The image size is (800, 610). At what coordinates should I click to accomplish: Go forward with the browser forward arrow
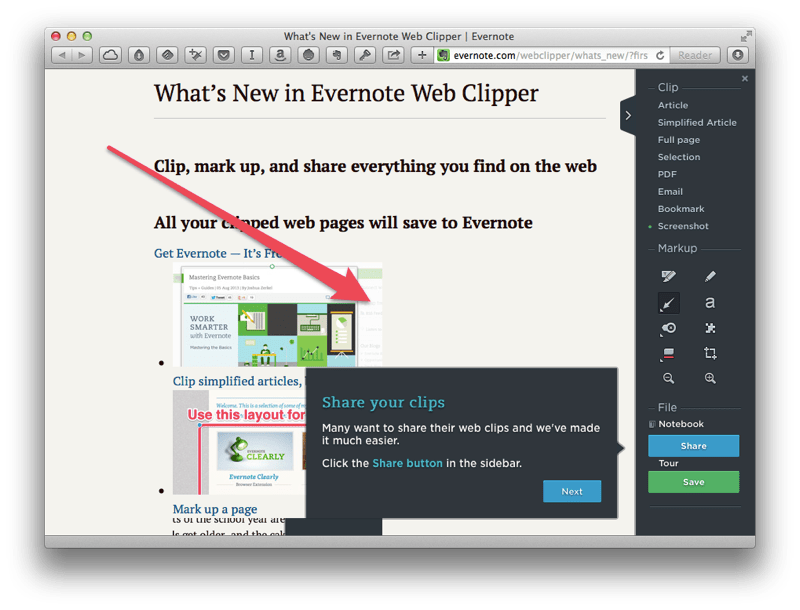(82, 55)
